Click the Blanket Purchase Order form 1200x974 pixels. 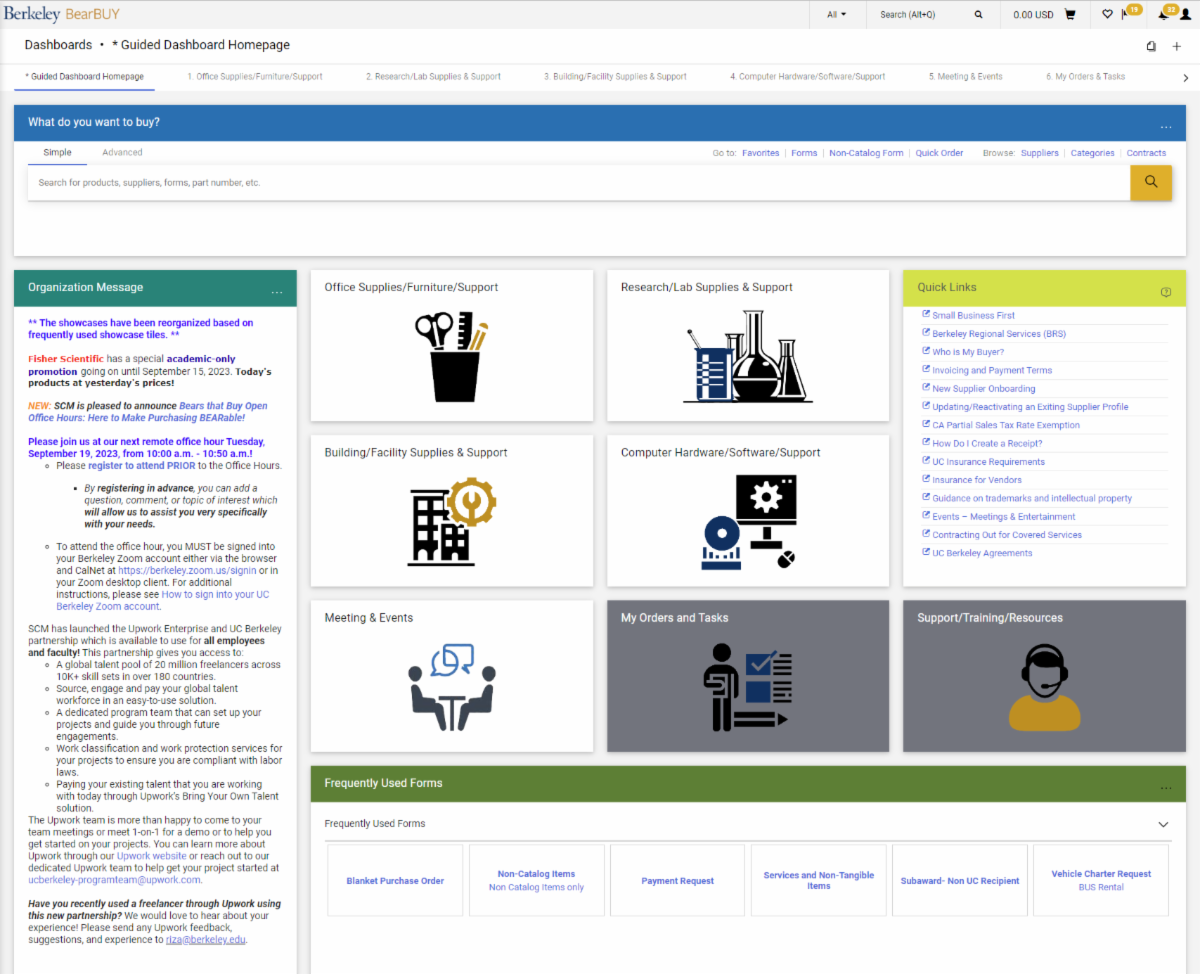pyautogui.click(x=395, y=881)
